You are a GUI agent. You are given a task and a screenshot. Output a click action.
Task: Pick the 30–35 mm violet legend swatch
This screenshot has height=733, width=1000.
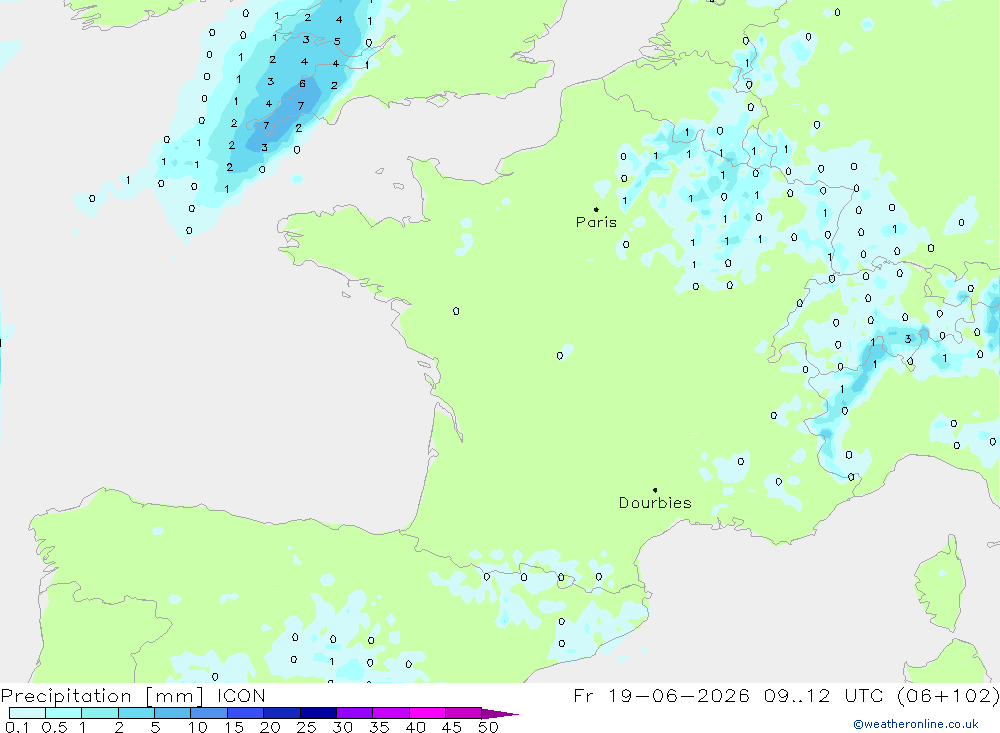[355, 713]
